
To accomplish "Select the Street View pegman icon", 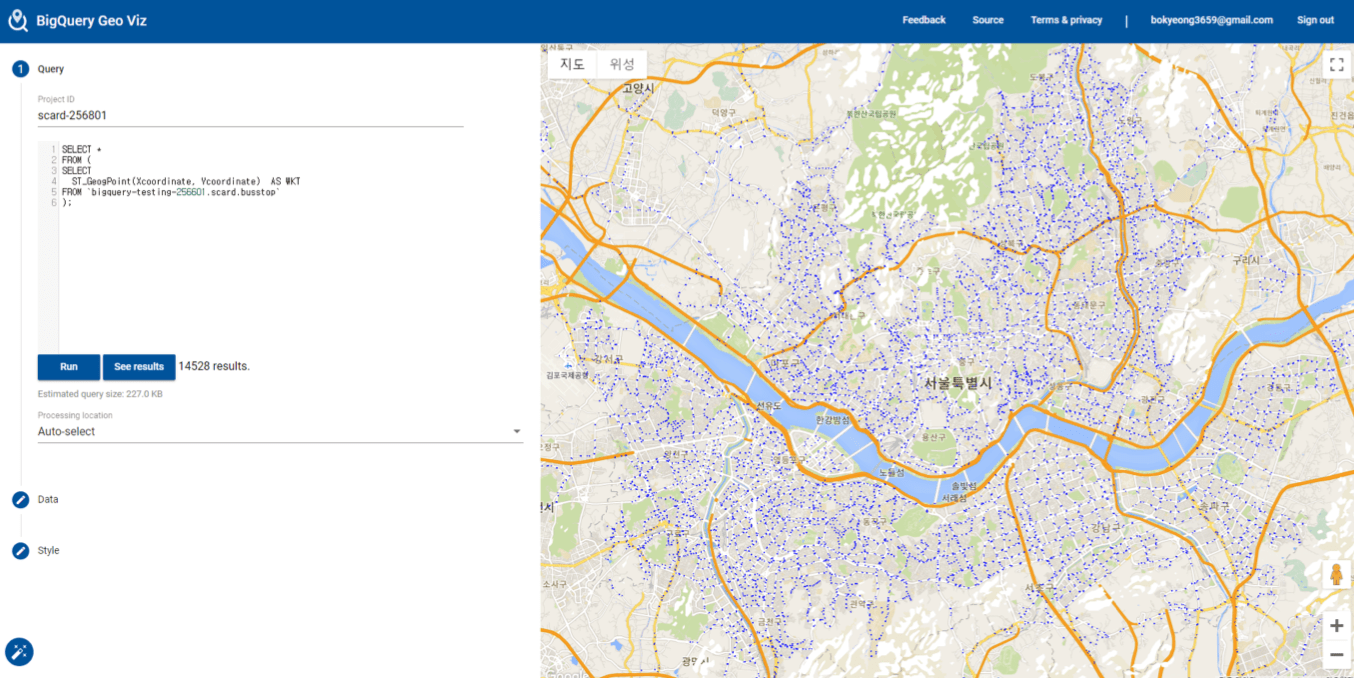I will 1336,575.
